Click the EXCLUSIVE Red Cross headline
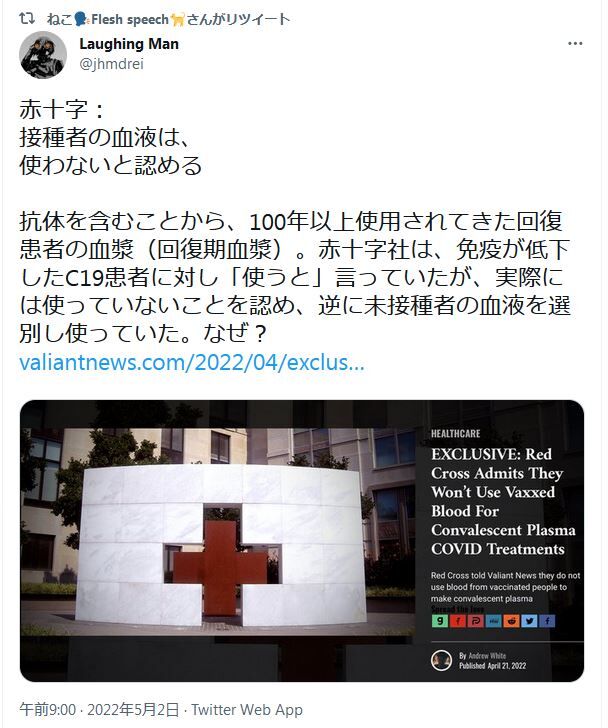Viewport: 608px width, 728px height. pyautogui.click(x=503, y=501)
